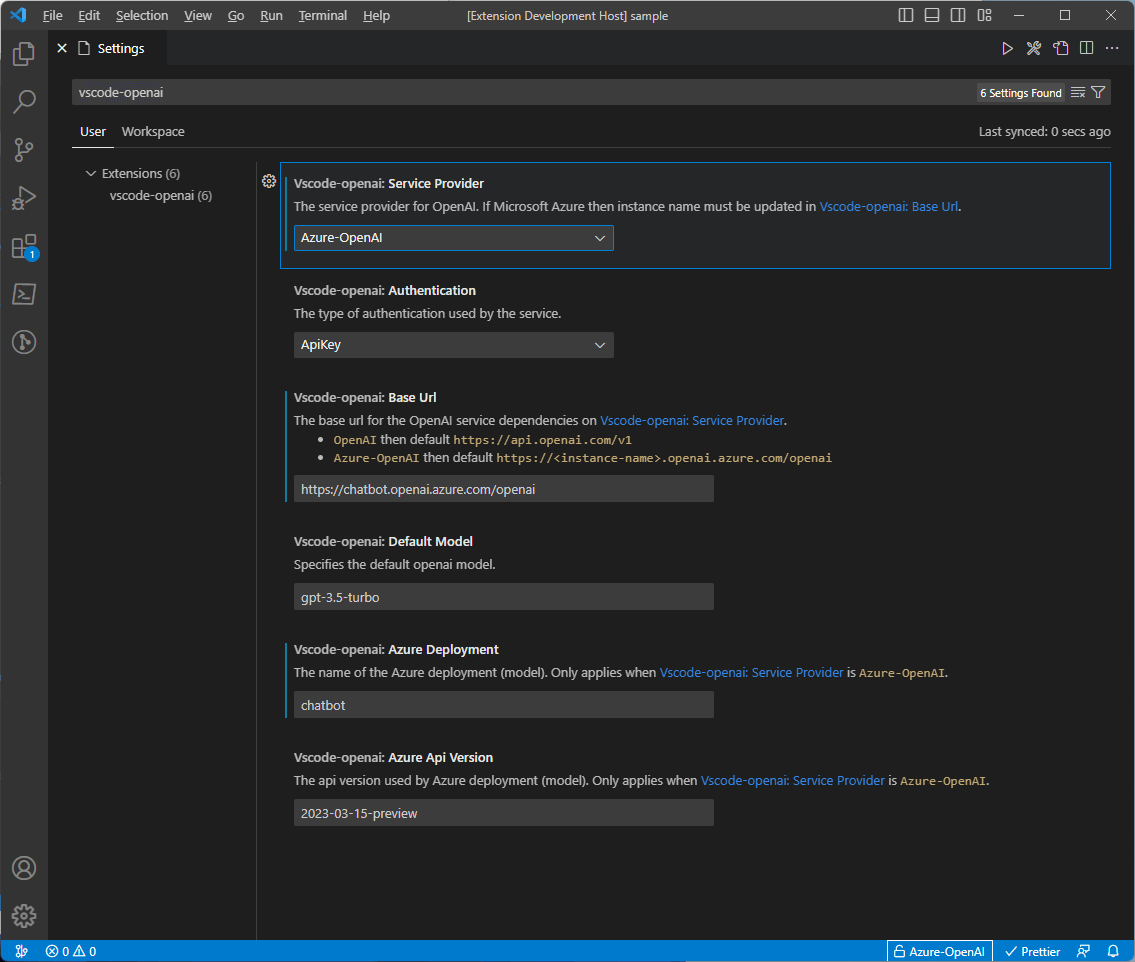Toggle the primary side bar layout icon
Image resolution: width=1135 pixels, height=962 pixels.
(x=906, y=15)
